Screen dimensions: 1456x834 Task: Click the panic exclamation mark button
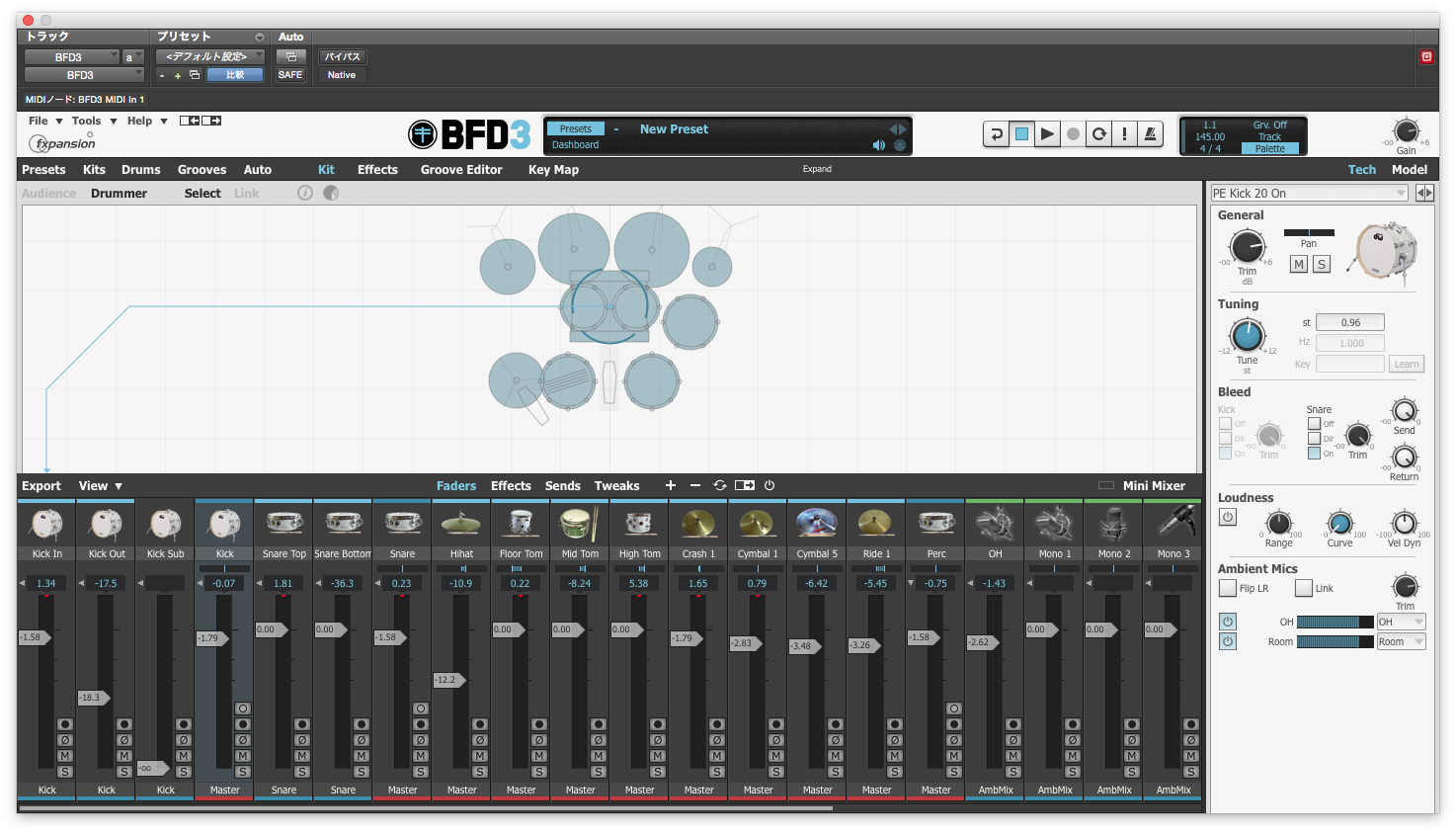click(1124, 134)
